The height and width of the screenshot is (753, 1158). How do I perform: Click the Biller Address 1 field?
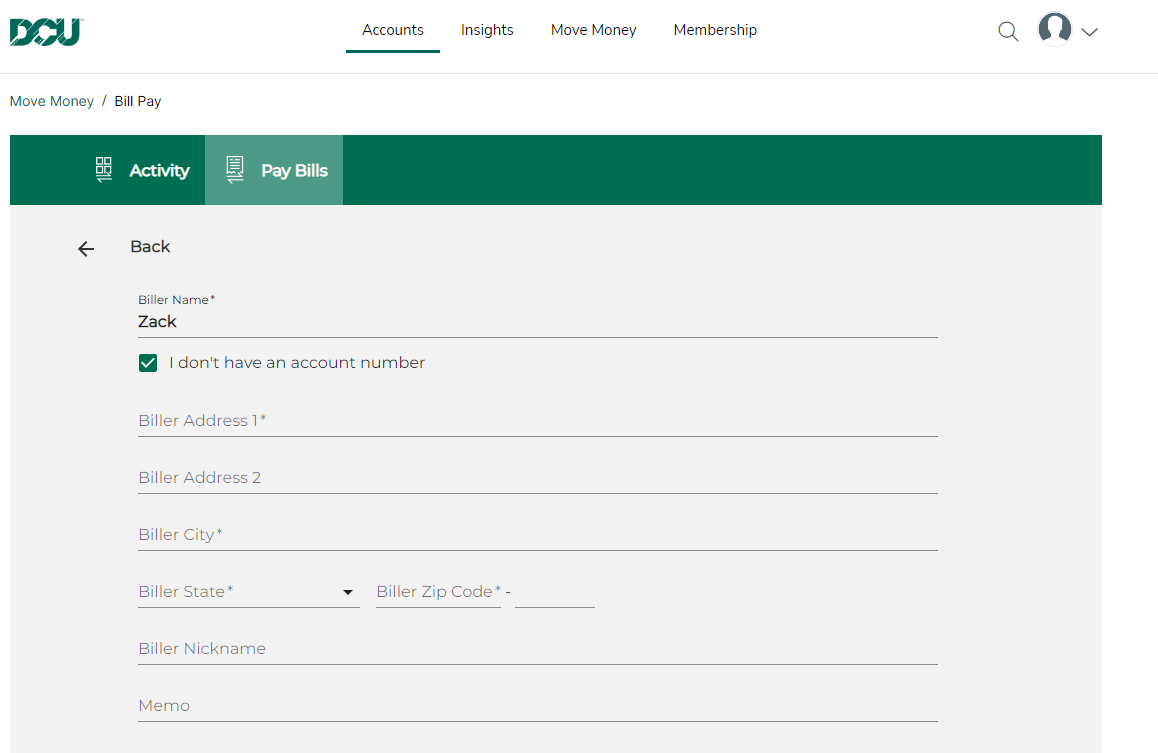pyautogui.click(x=537, y=421)
